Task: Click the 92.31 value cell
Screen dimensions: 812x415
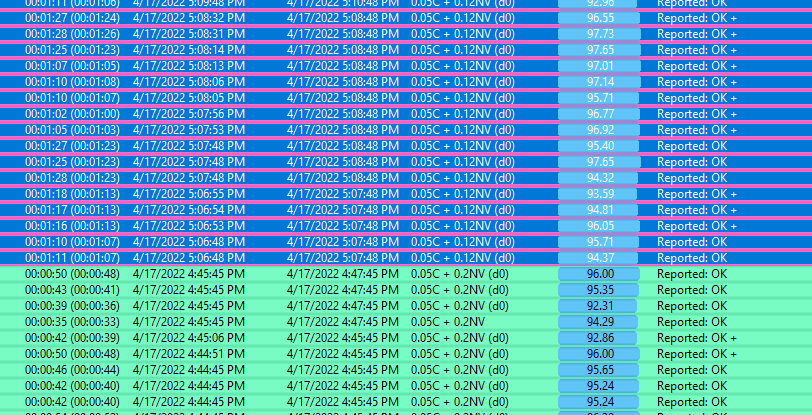Action: tap(598, 306)
